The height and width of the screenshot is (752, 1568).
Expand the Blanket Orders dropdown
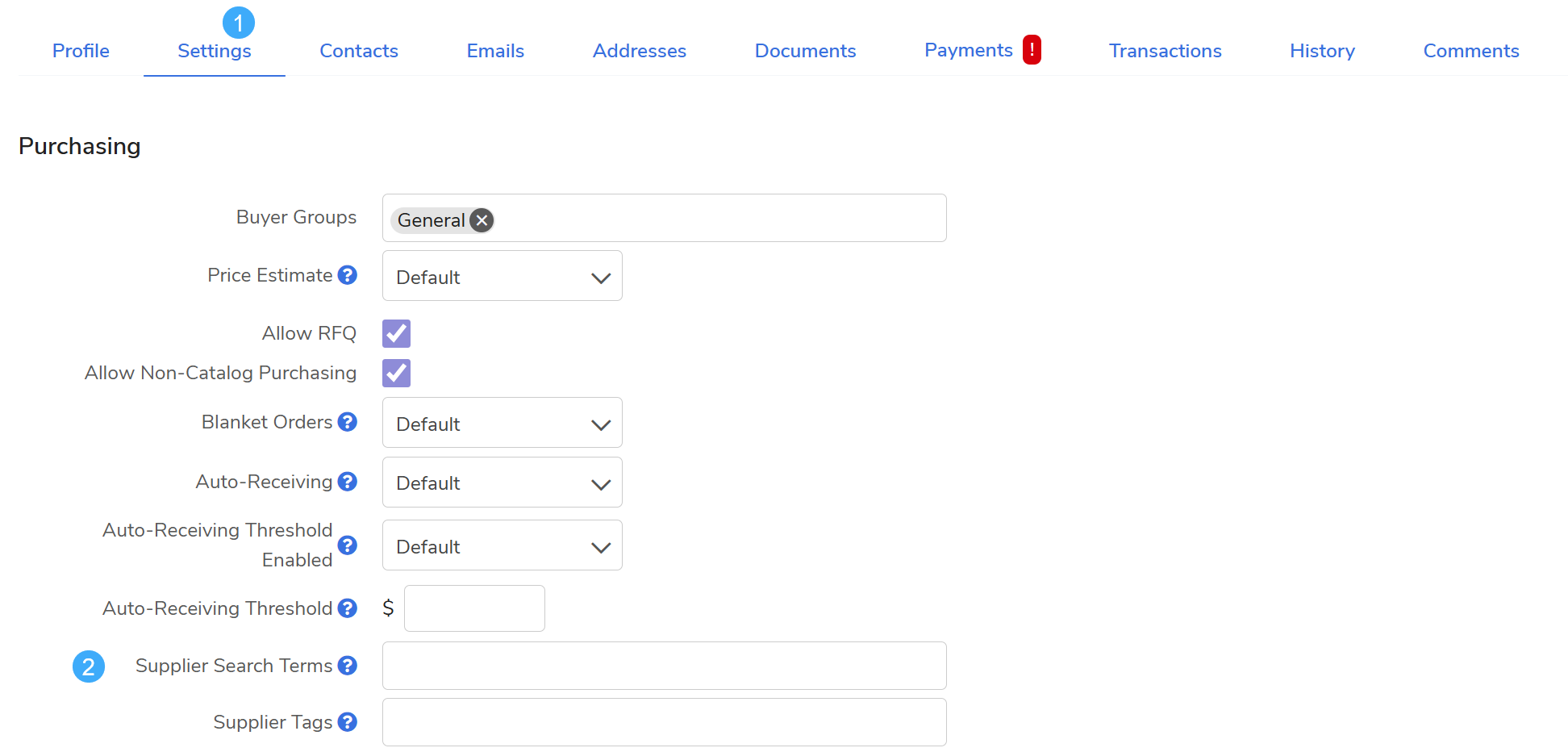502,424
